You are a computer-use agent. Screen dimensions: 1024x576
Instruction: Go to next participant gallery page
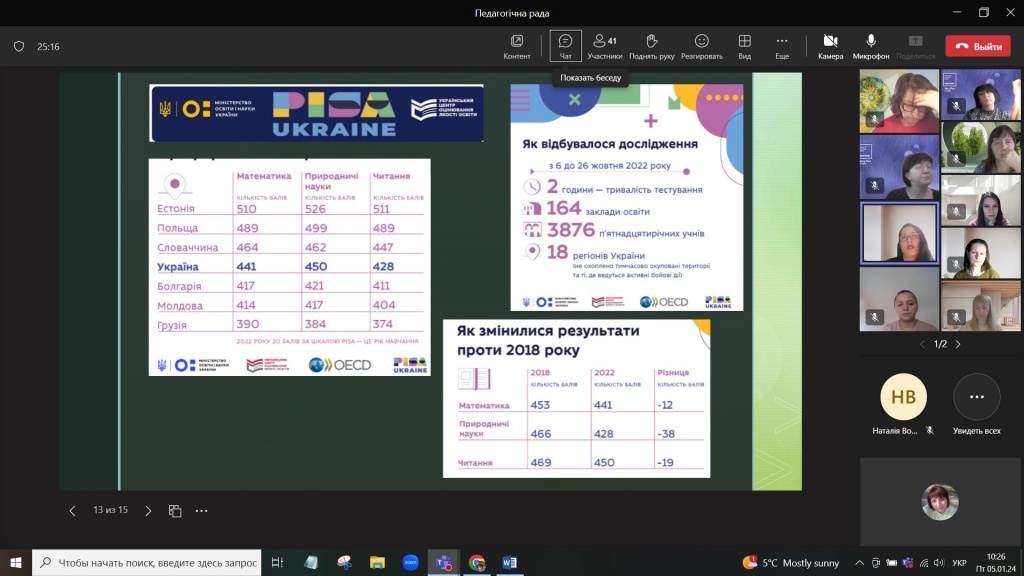(958, 344)
